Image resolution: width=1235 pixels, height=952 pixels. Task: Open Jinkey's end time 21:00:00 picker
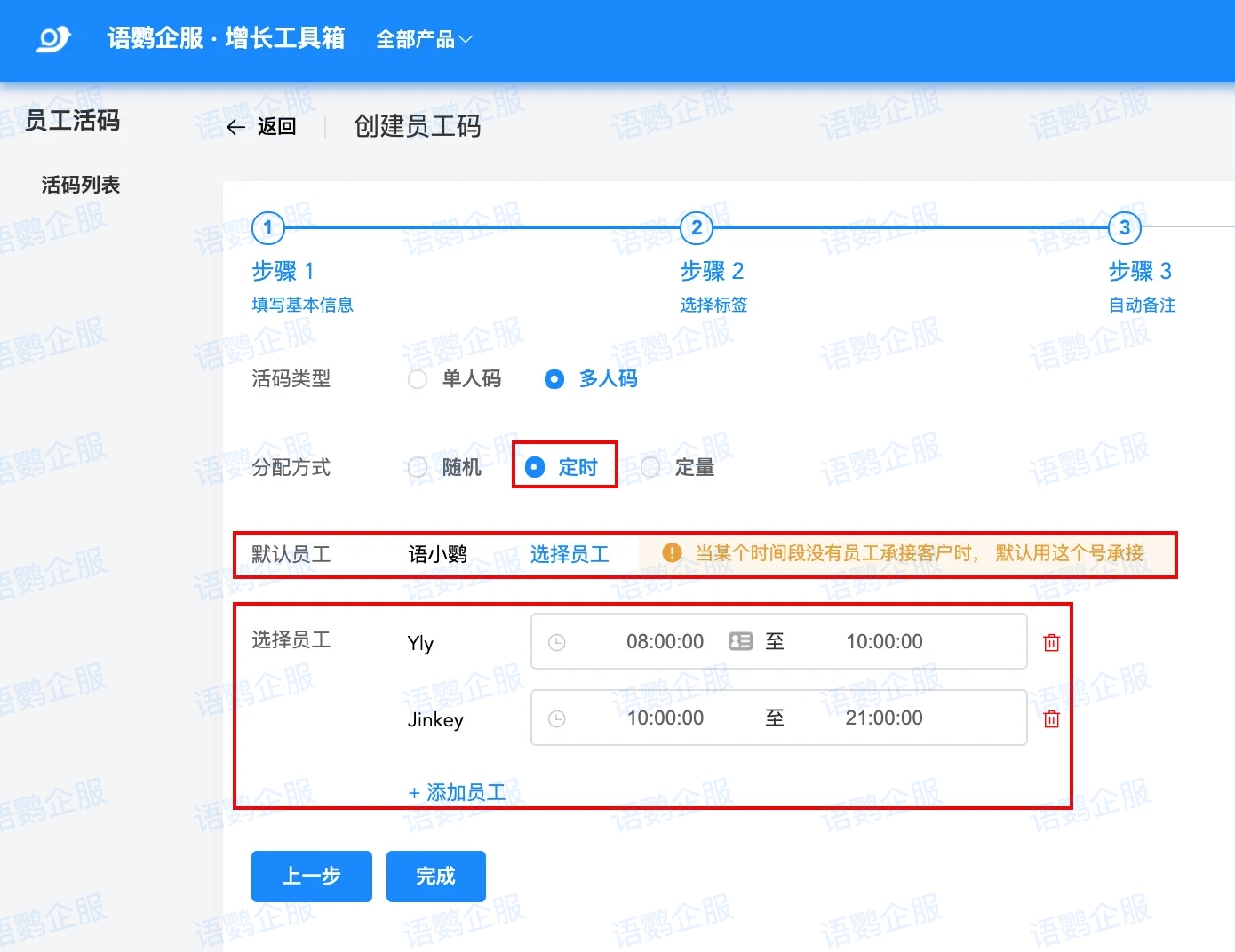click(883, 718)
